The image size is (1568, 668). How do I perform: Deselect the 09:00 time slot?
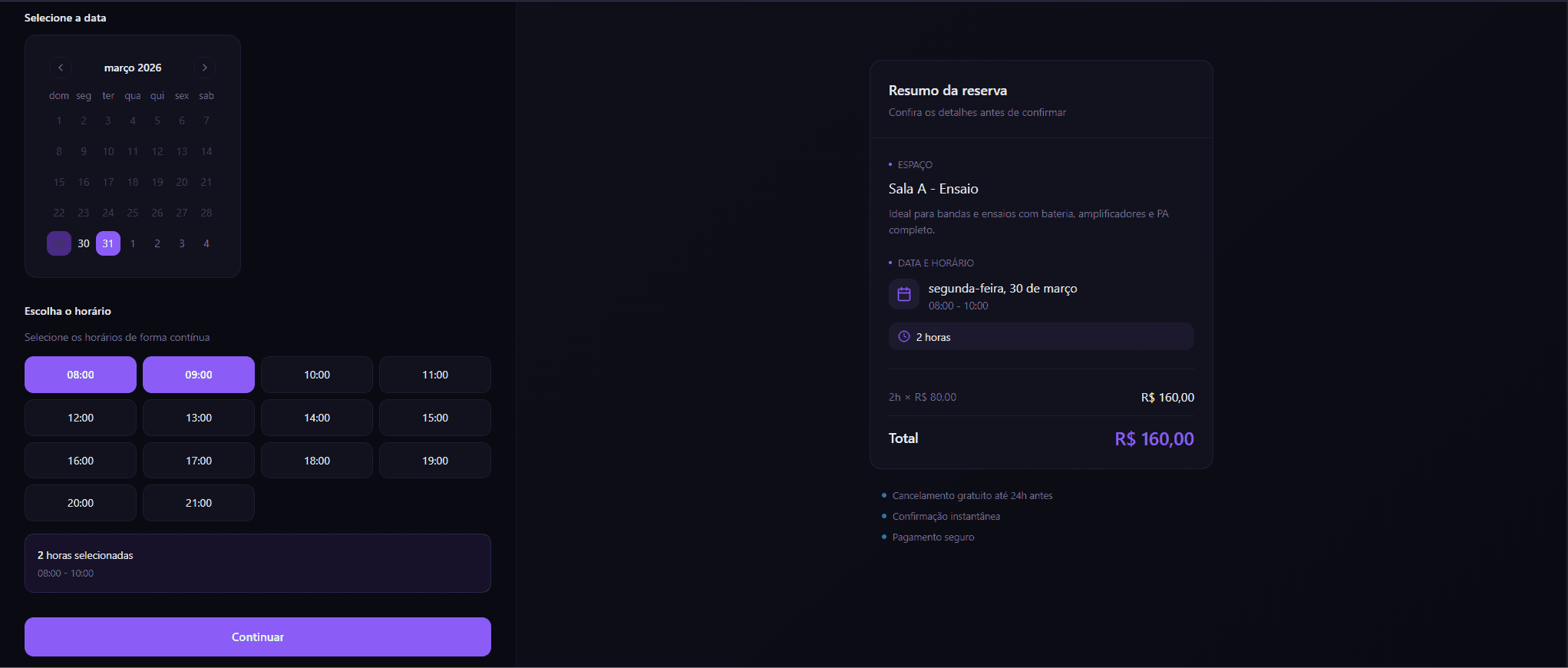click(x=199, y=375)
